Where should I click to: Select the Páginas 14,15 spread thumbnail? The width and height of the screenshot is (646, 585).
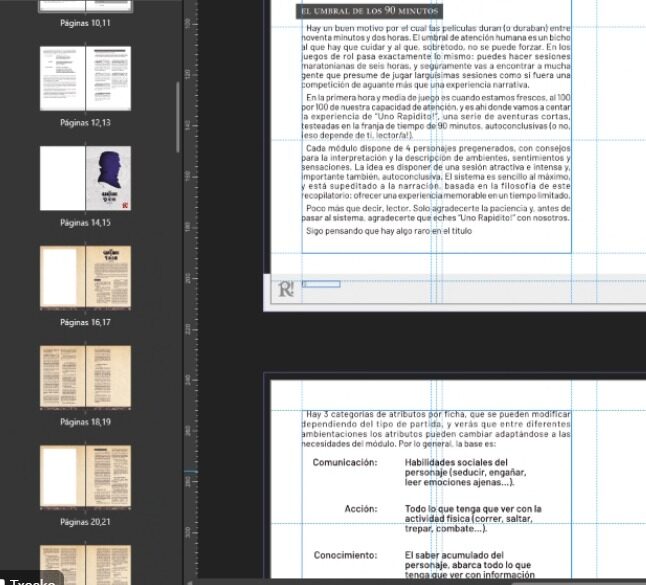(x=85, y=178)
